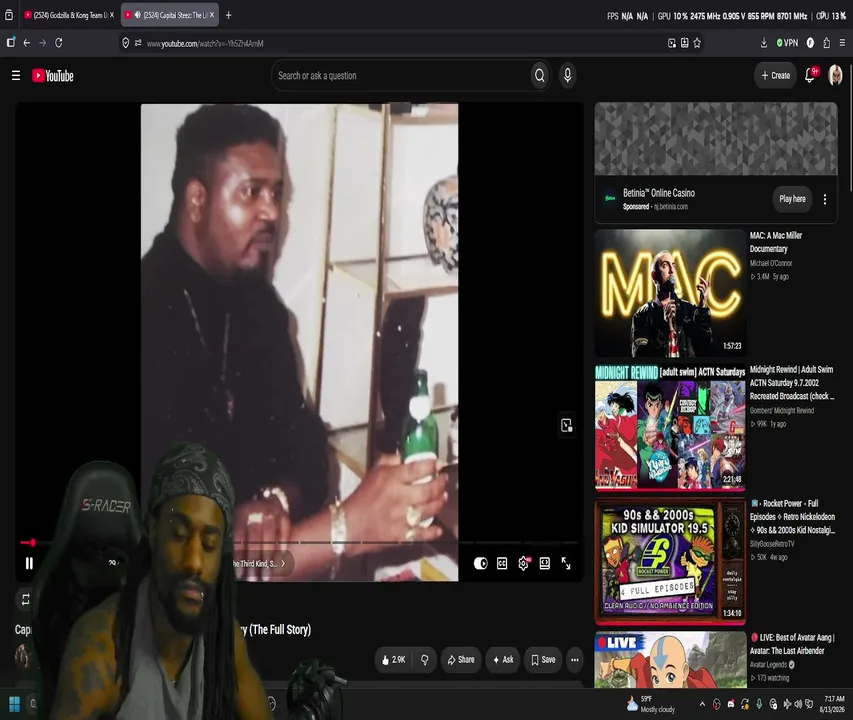Open the YouTube guide hamburger menu
853x720 pixels.
(16, 76)
